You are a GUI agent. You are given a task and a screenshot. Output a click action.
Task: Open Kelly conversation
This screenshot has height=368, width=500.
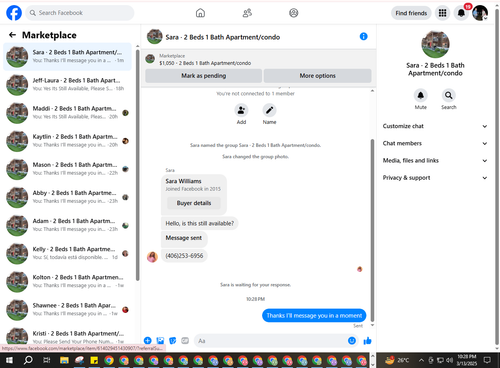tap(67, 253)
